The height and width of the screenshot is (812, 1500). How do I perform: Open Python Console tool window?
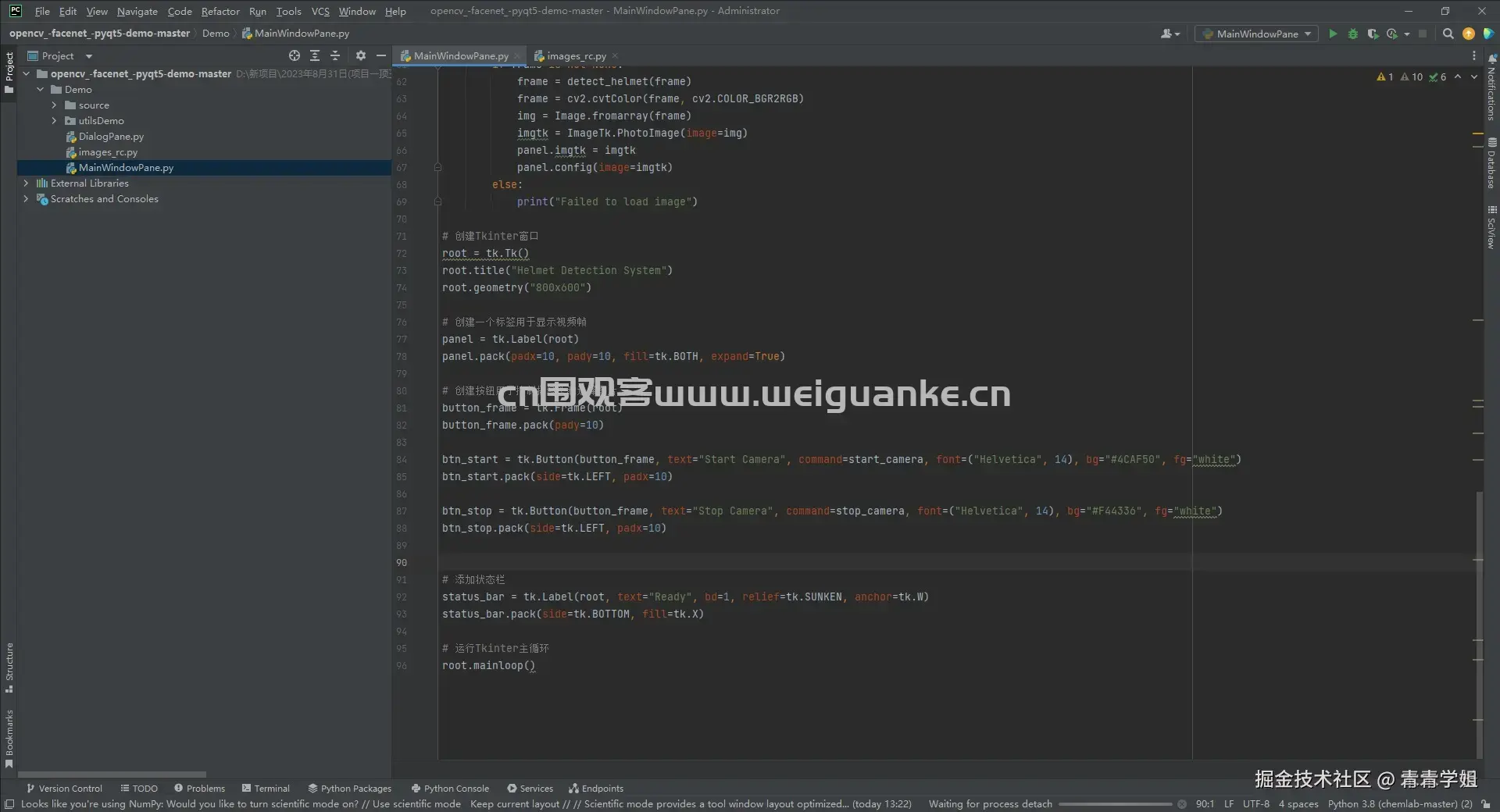pos(450,788)
